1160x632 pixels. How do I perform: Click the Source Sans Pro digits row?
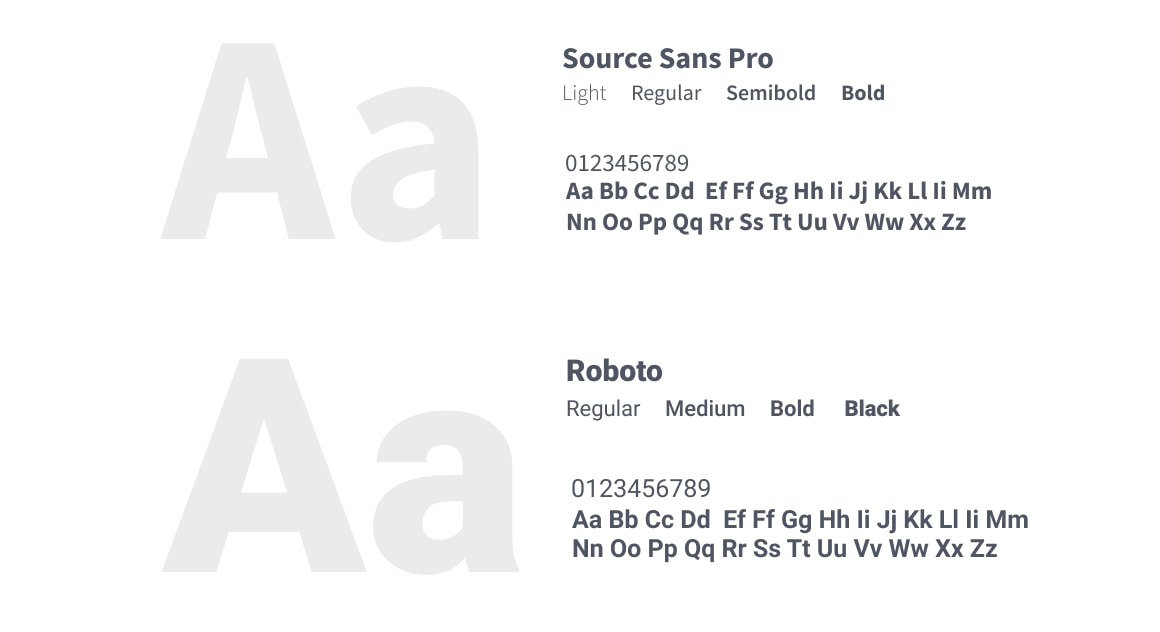coord(627,163)
